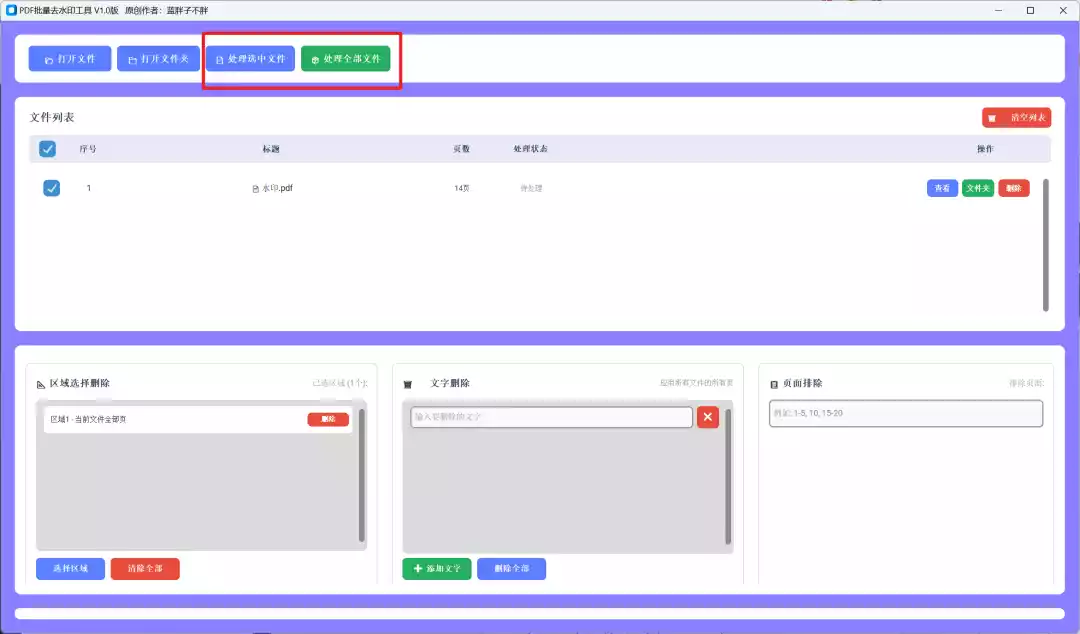Click 查看 button for 水印.pdf
Screen dimensions: 1080x634
[x=942, y=188]
